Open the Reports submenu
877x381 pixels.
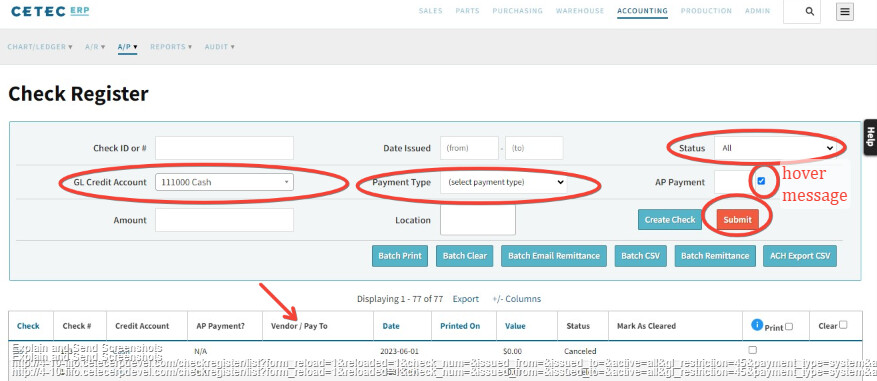click(171, 47)
